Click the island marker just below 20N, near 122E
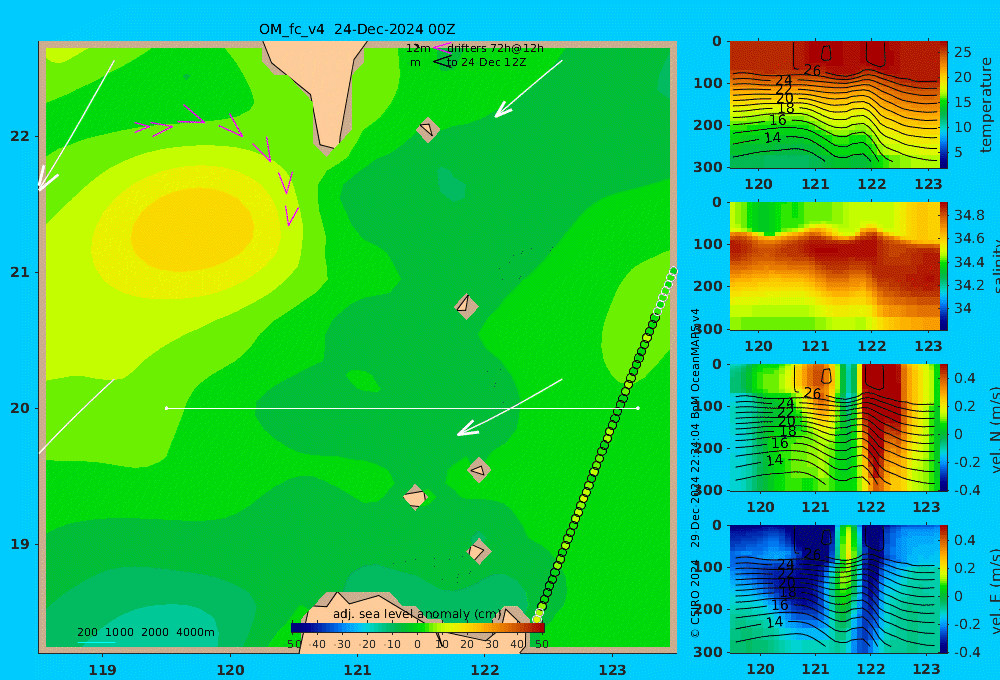This screenshot has height=680, width=1000. click(x=478, y=469)
